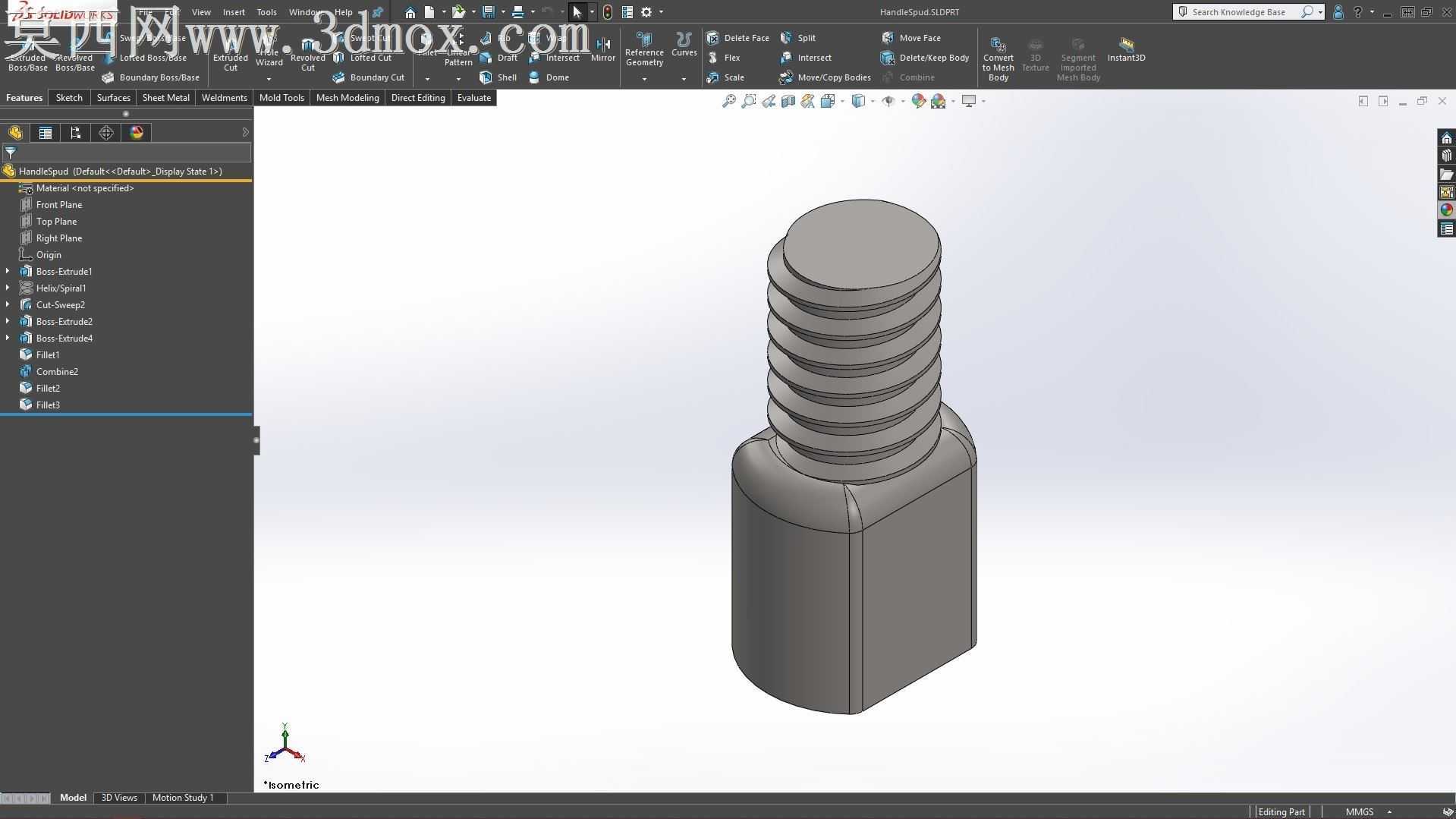Viewport: 1456px width, 819px height.
Task: Expand the Cut-Sweep2 feature
Action: [8, 304]
